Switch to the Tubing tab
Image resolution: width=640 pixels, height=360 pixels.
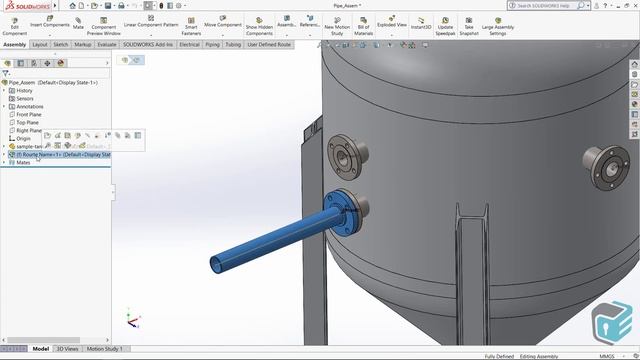(233, 44)
